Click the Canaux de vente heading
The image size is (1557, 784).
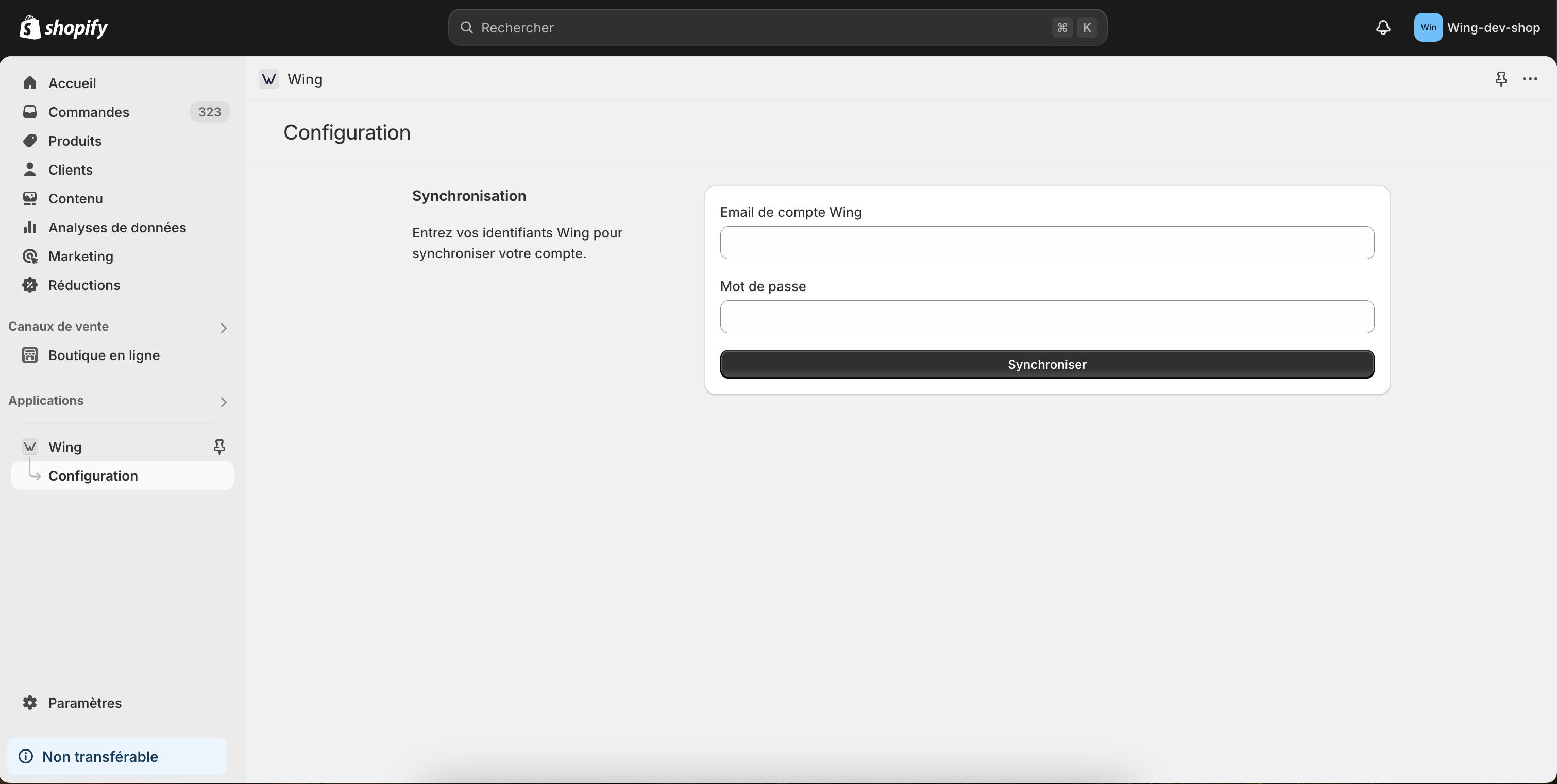[59, 327]
